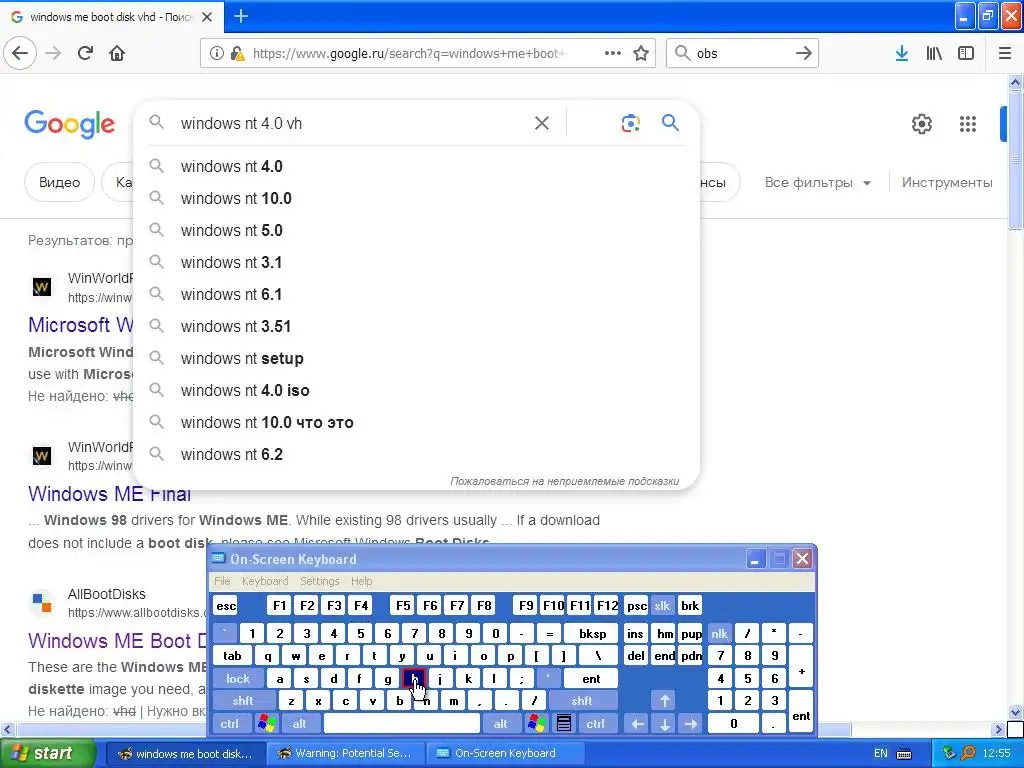Screen dimensions: 1024x768
Task: Click the tab key on On-Screen Keyboard
Action: tap(232, 656)
